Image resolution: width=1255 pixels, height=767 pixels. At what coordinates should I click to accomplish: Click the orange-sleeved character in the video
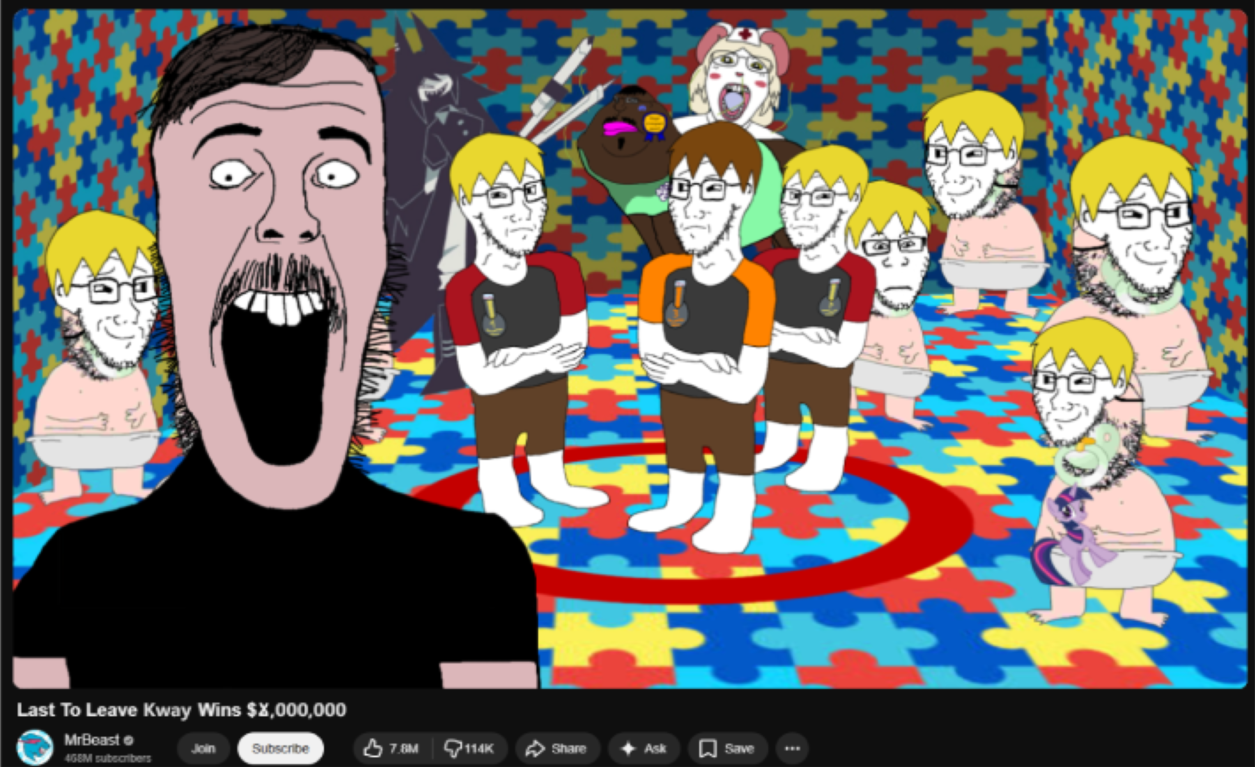tap(706, 330)
